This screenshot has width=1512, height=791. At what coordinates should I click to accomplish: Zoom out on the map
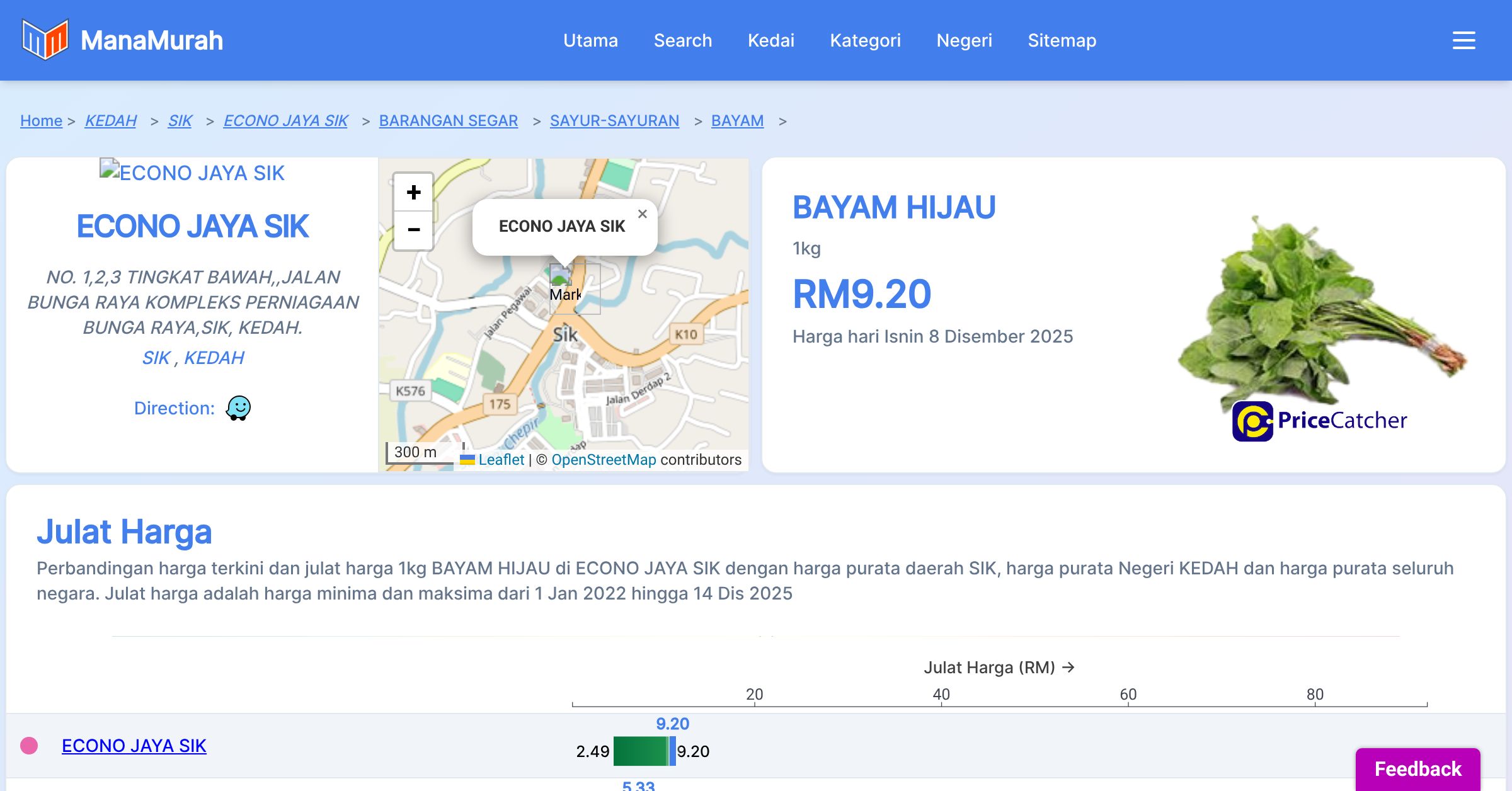coord(413,230)
